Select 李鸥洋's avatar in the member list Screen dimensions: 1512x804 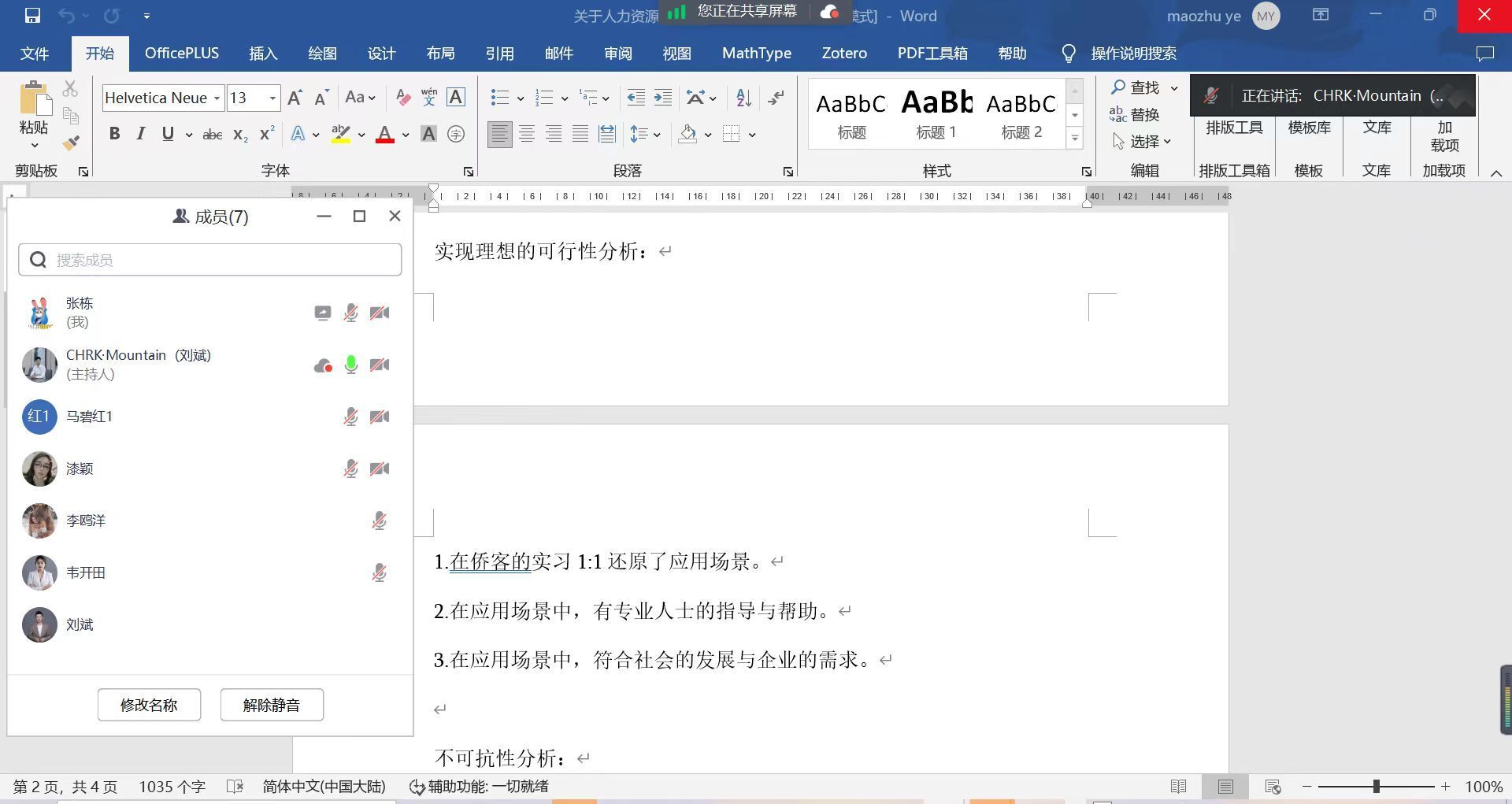[x=39, y=521]
